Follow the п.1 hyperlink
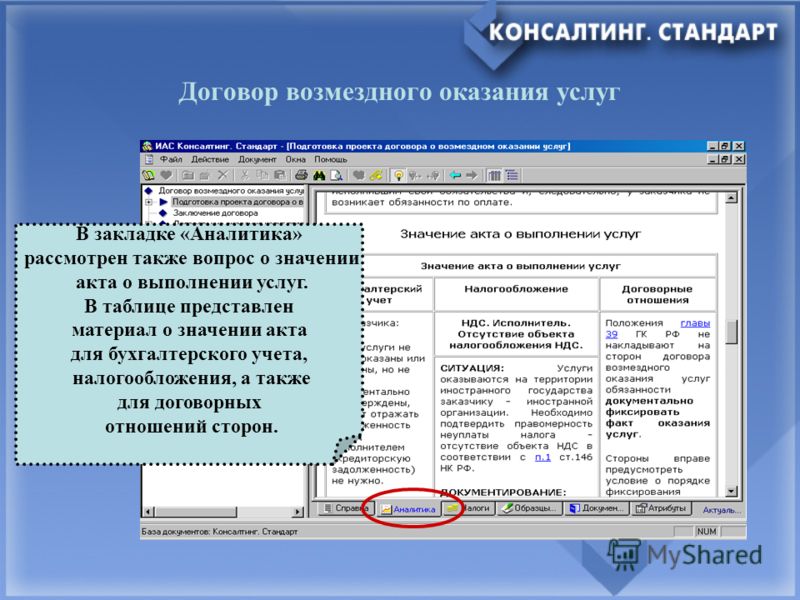 tap(542, 457)
